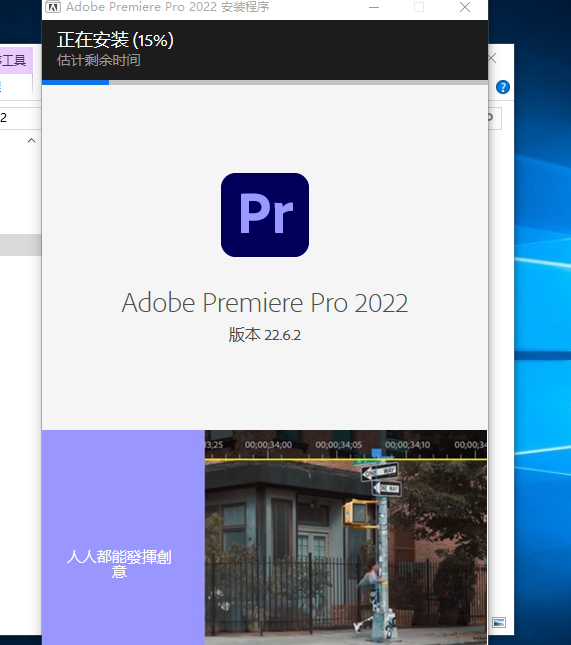The image size is (571, 645).
Task: Click the street scene promo thumbnail
Action: (346, 537)
